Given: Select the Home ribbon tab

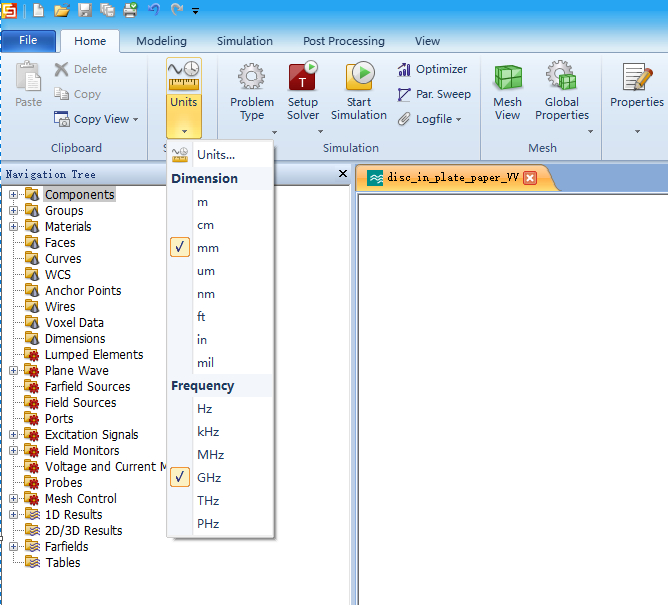Looking at the screenshot, I should [90, 41].
